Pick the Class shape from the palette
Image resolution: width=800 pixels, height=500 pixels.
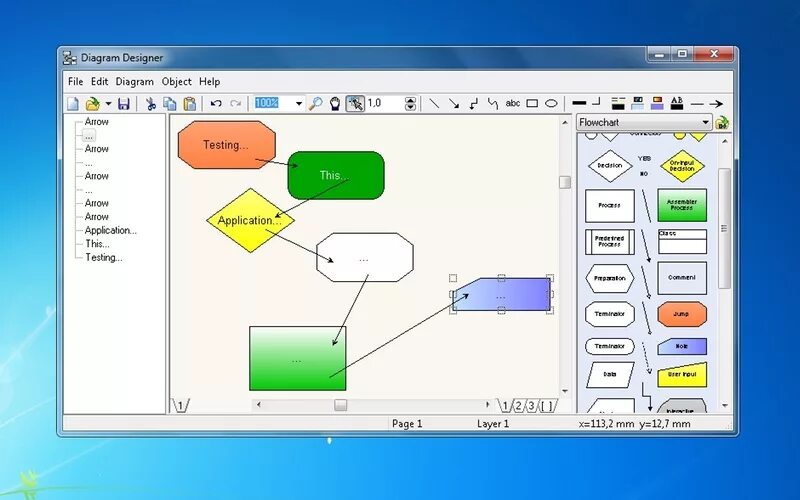coord(682,241)
